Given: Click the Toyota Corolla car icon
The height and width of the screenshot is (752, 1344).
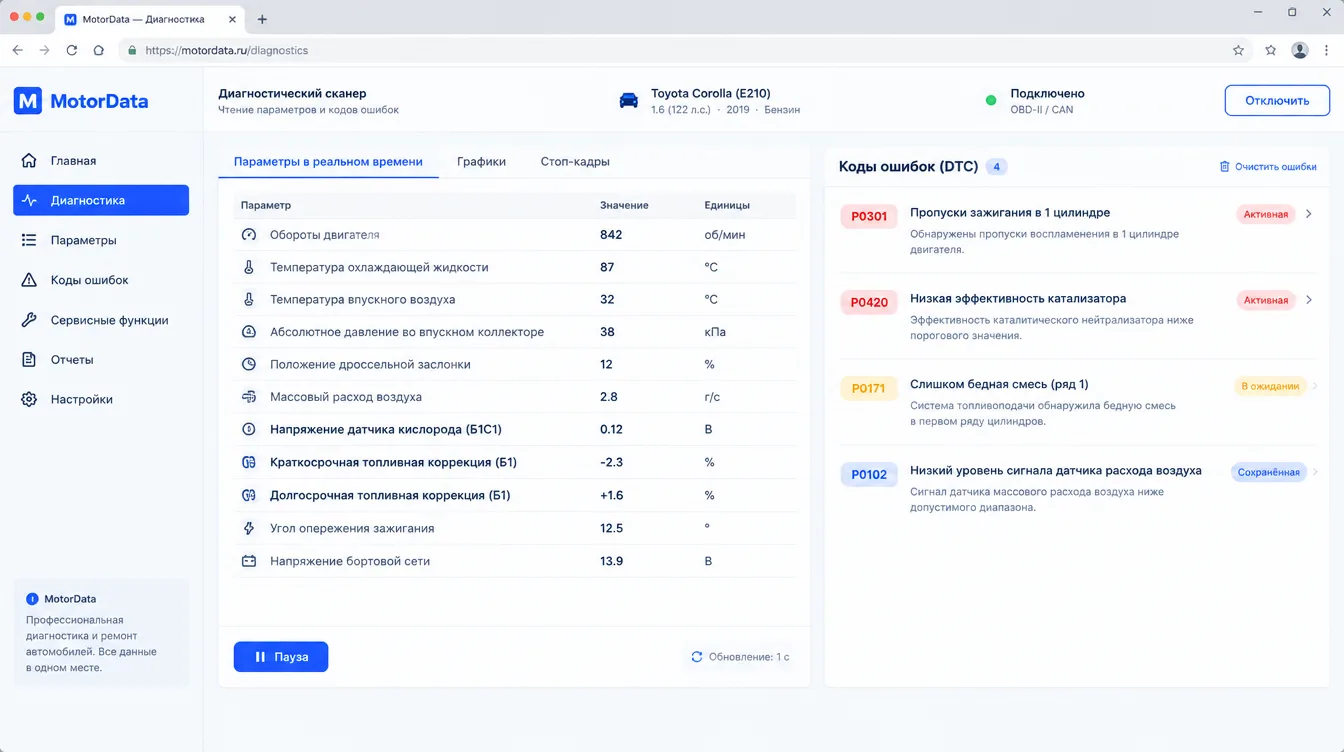Looking at the screenshot, I should (x=628, y=100).
